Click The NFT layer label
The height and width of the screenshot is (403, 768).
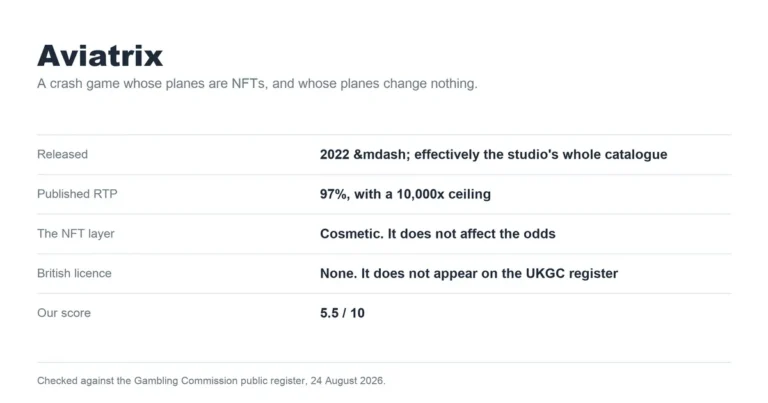75,234
